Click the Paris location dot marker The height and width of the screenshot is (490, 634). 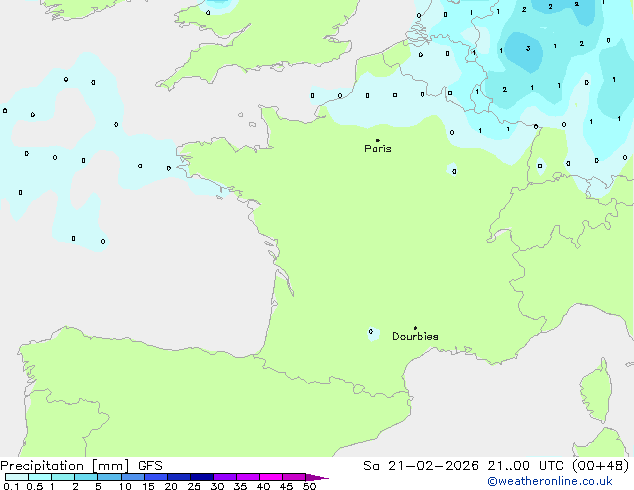(x=378, y=140)
